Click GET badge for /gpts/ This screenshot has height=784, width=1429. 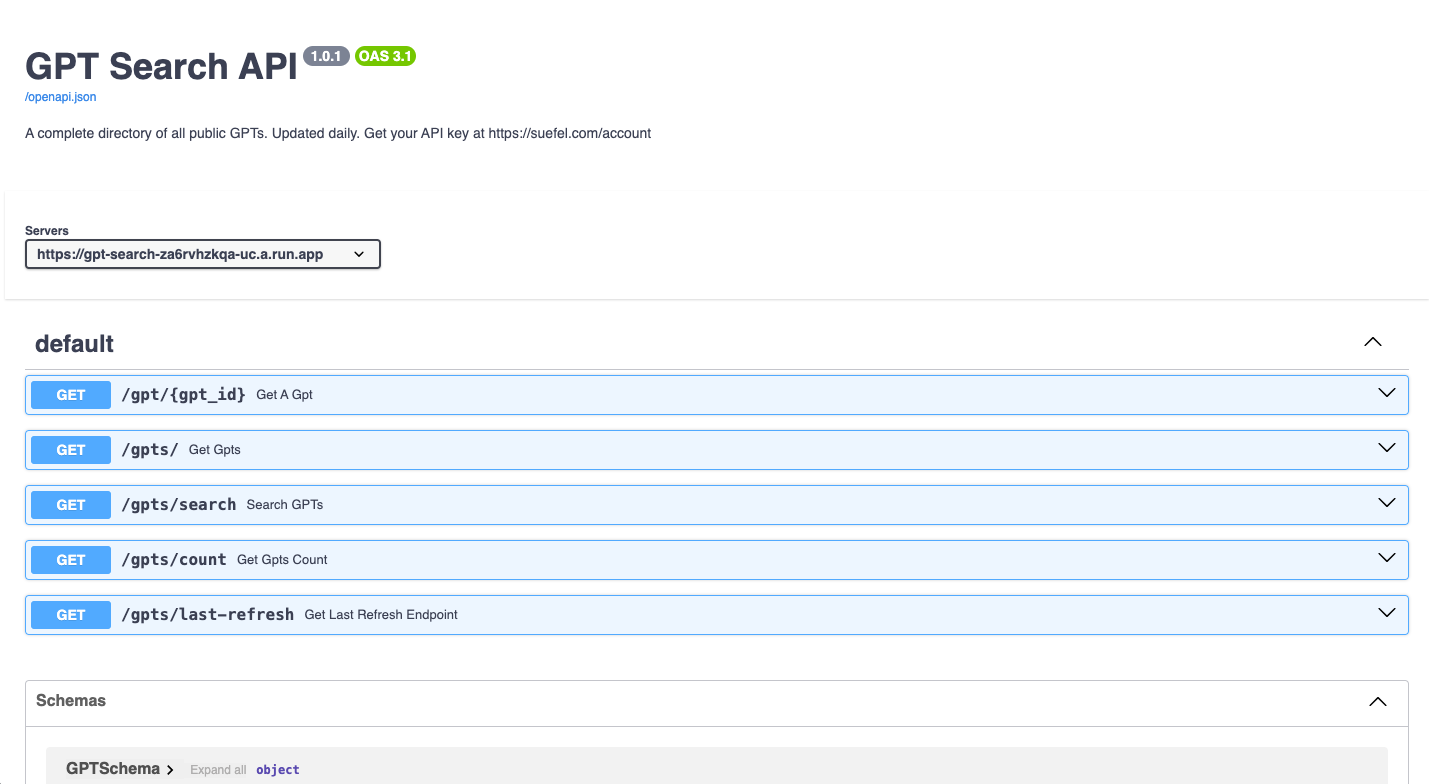pyautogui.click(x=71, y=450)
